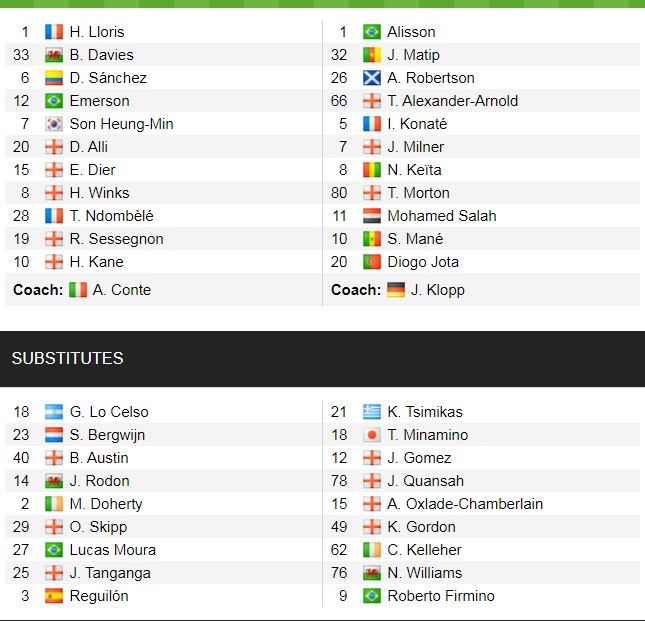Click the Scotland flag beside A. Robertson
Viewport: 645px width, 621px height.
[372, 78]
